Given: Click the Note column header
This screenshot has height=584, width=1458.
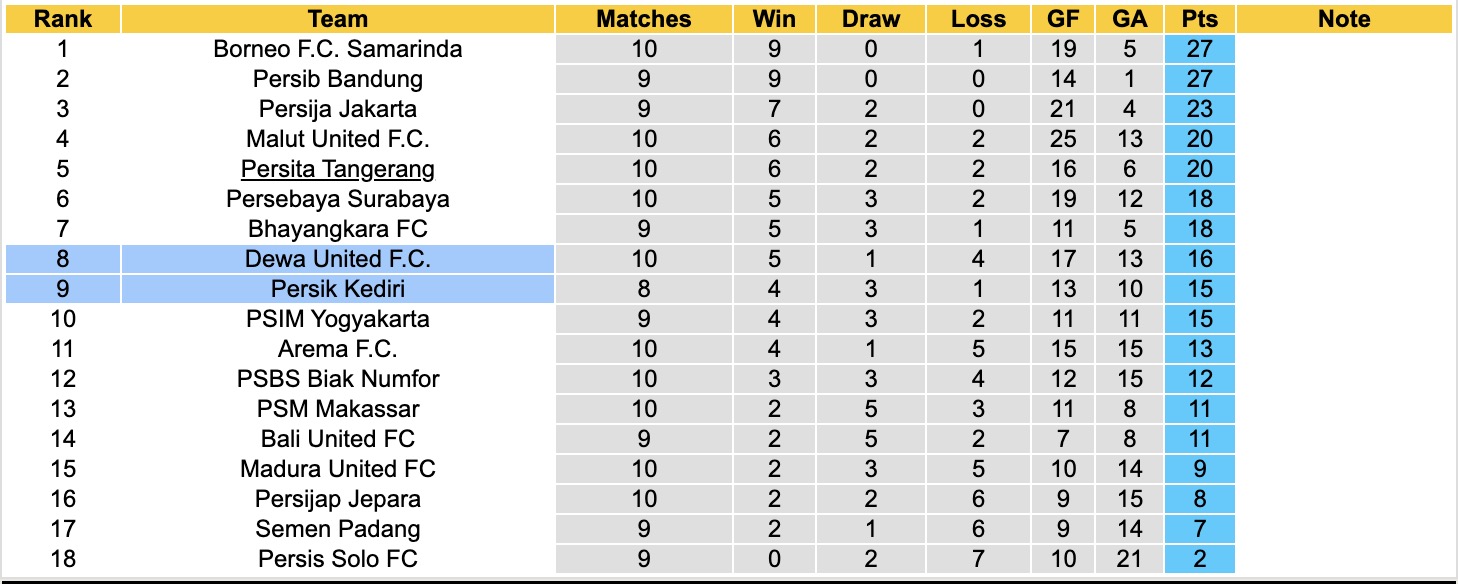Looking at the screenshot, I should [1344, 19].
